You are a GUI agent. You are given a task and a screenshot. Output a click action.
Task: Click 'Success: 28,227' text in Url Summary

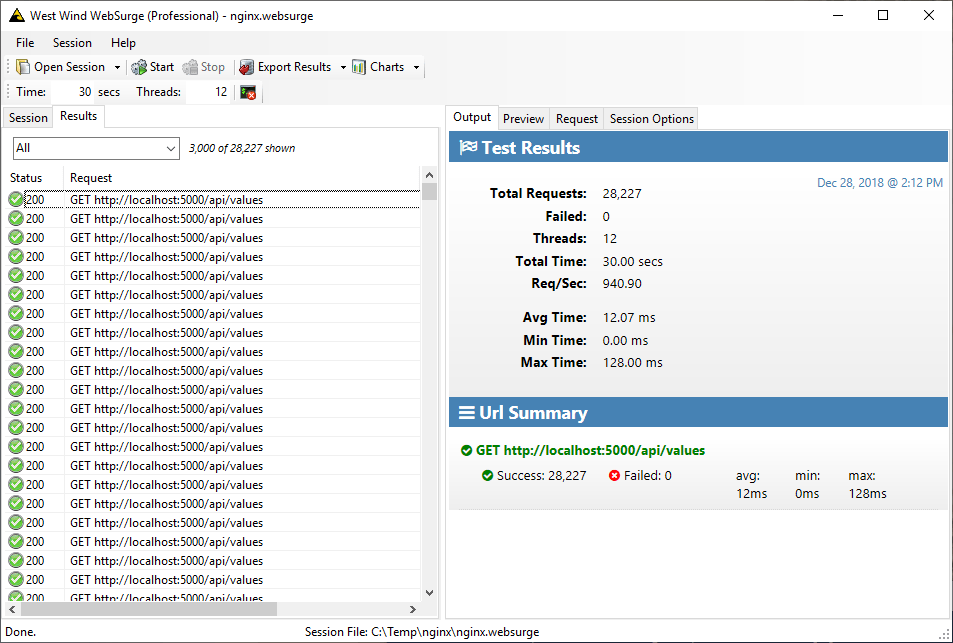(x=542, y=476)
